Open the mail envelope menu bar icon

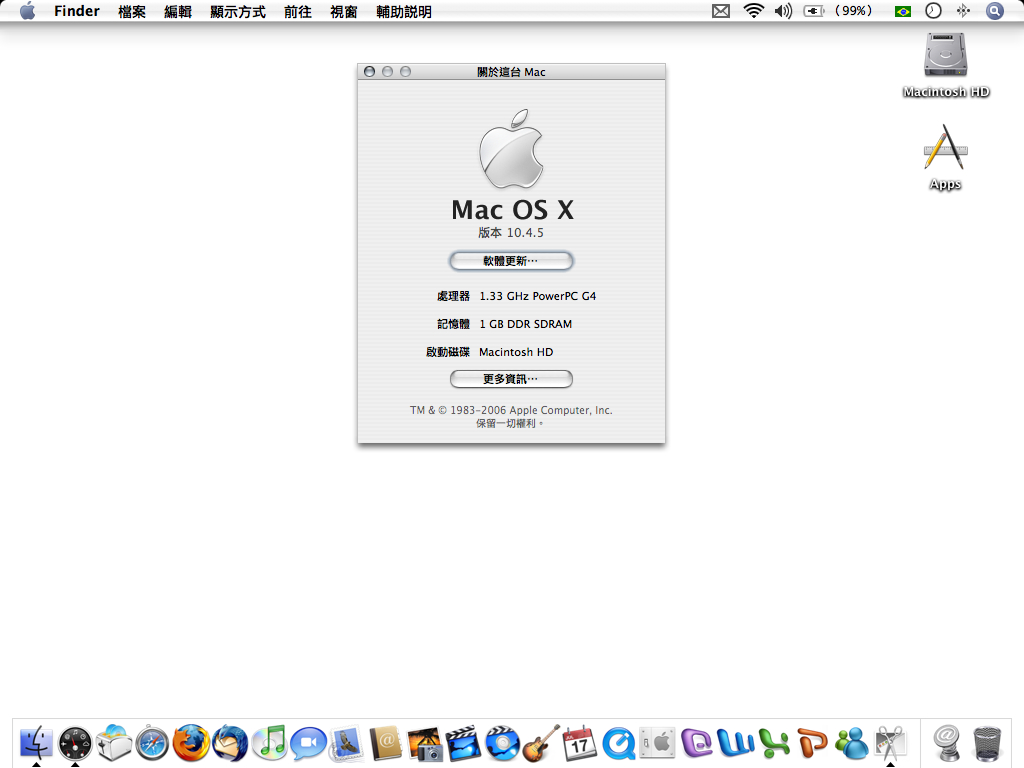coord(721,11)
